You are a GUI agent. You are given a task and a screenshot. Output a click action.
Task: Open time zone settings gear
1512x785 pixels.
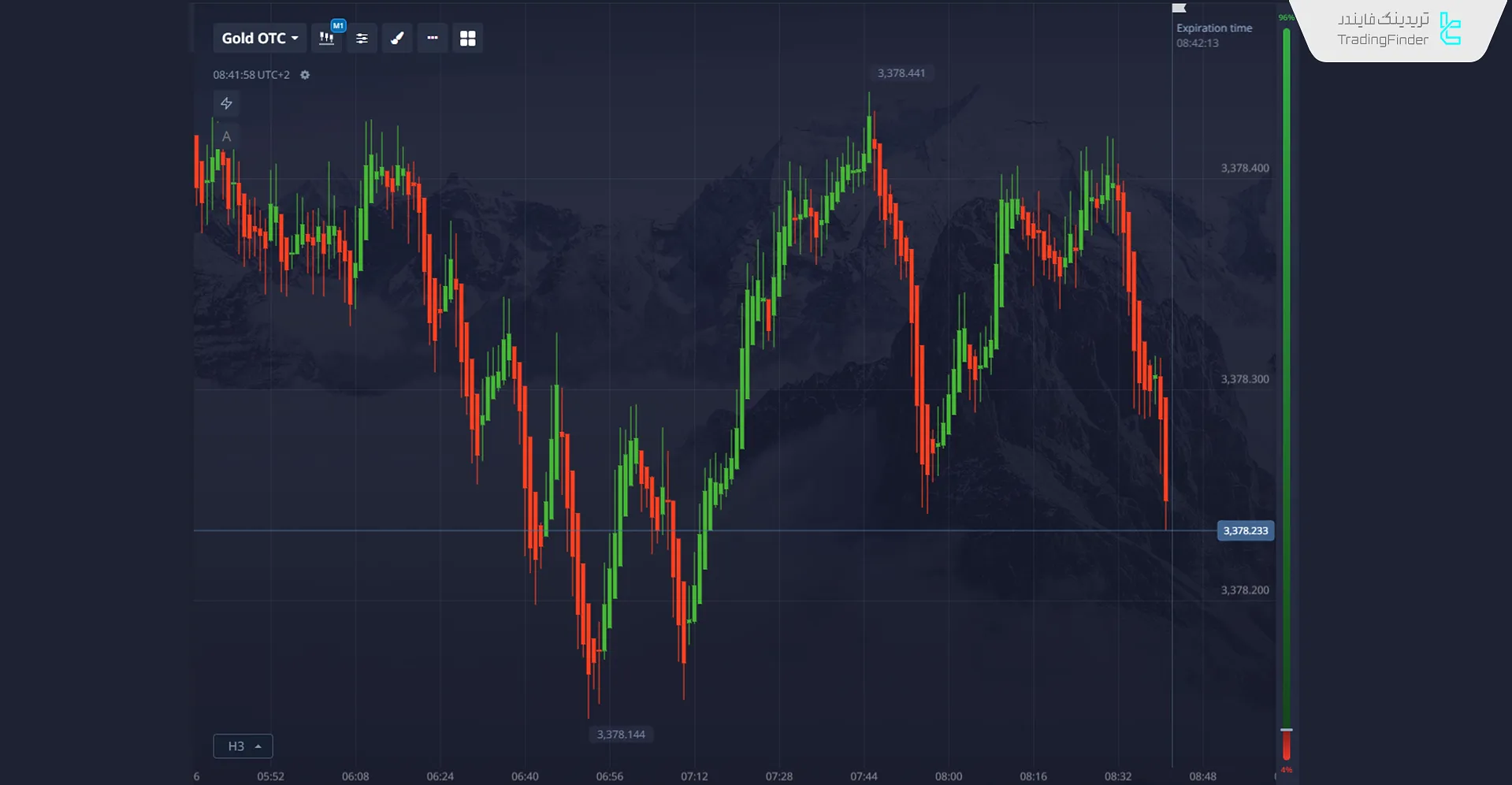pyautogui.click(x=305, y=75)
